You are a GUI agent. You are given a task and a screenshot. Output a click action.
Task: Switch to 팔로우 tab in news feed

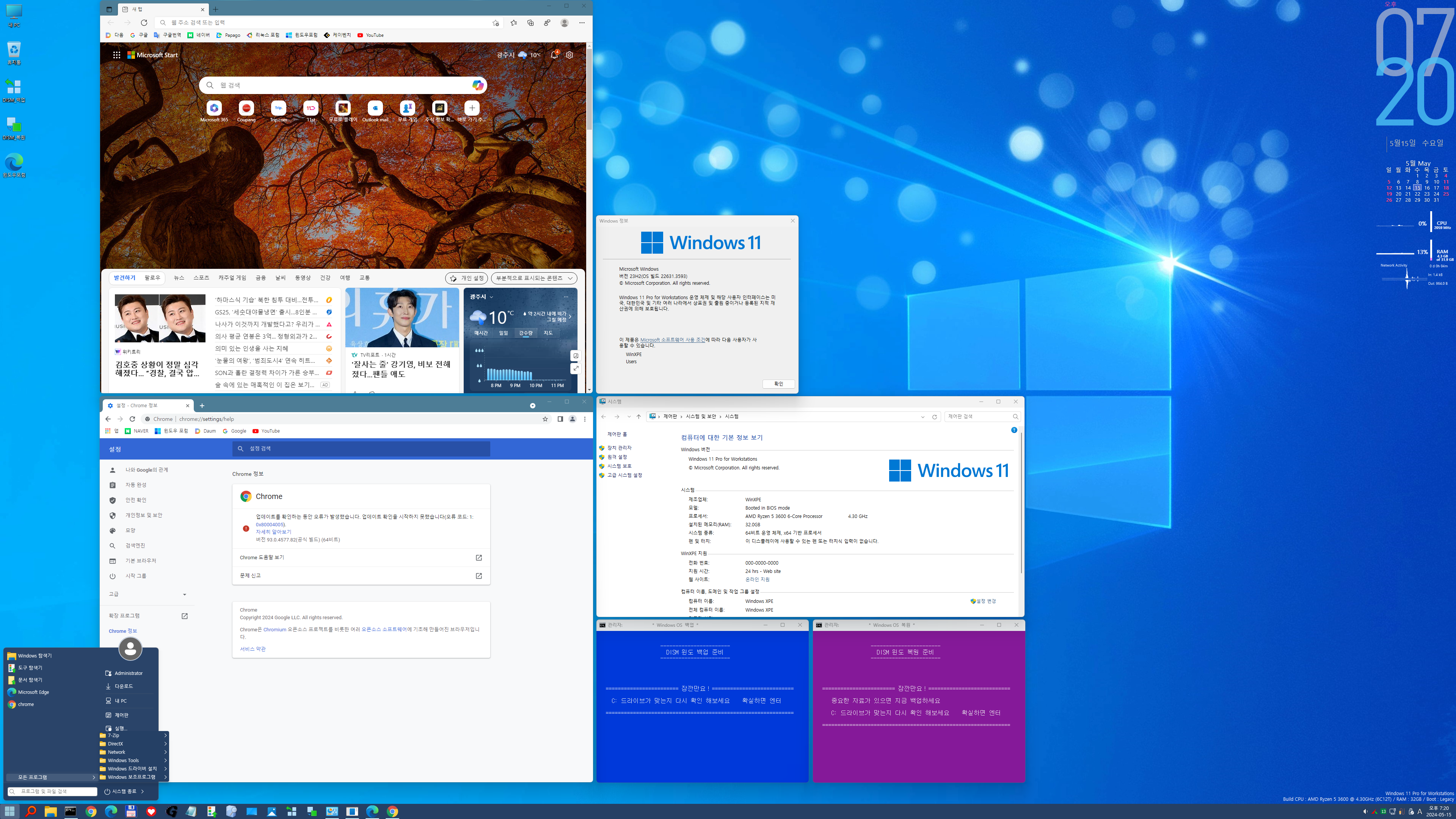click(152, 278)
